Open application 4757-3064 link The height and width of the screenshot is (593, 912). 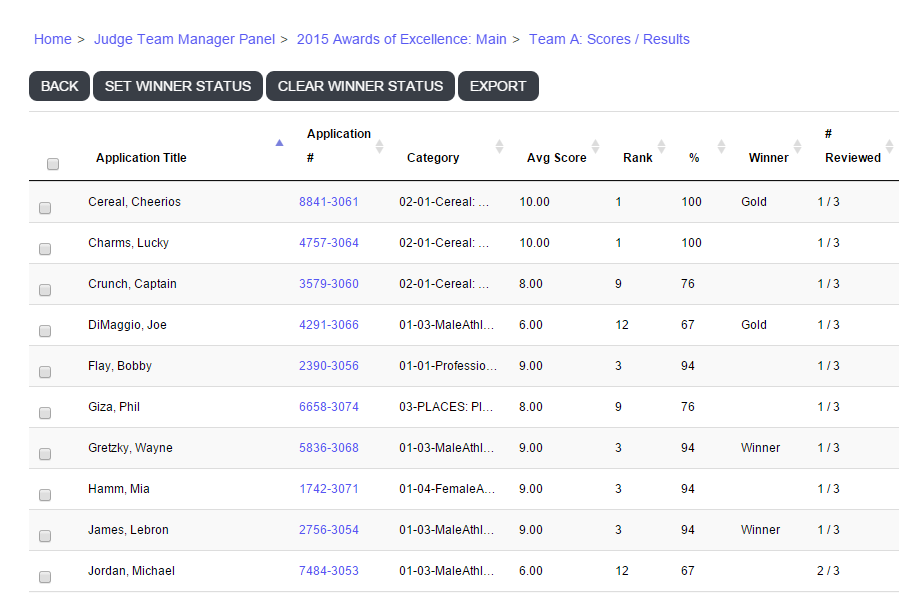tap(329, 242)
